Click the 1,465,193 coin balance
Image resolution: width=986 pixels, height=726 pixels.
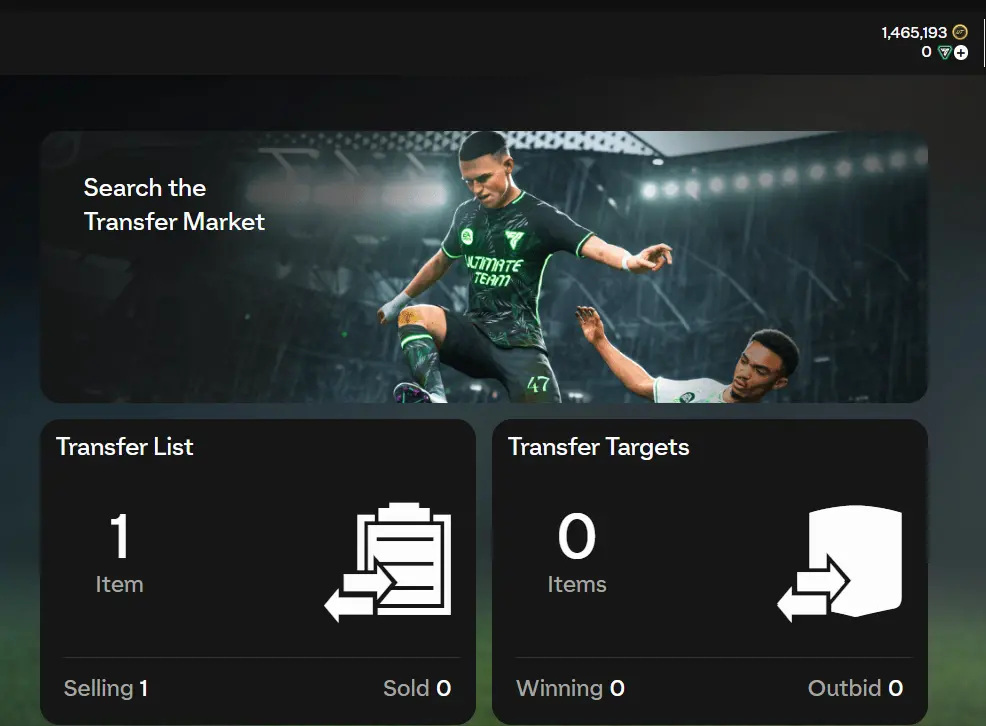[914, 33]
